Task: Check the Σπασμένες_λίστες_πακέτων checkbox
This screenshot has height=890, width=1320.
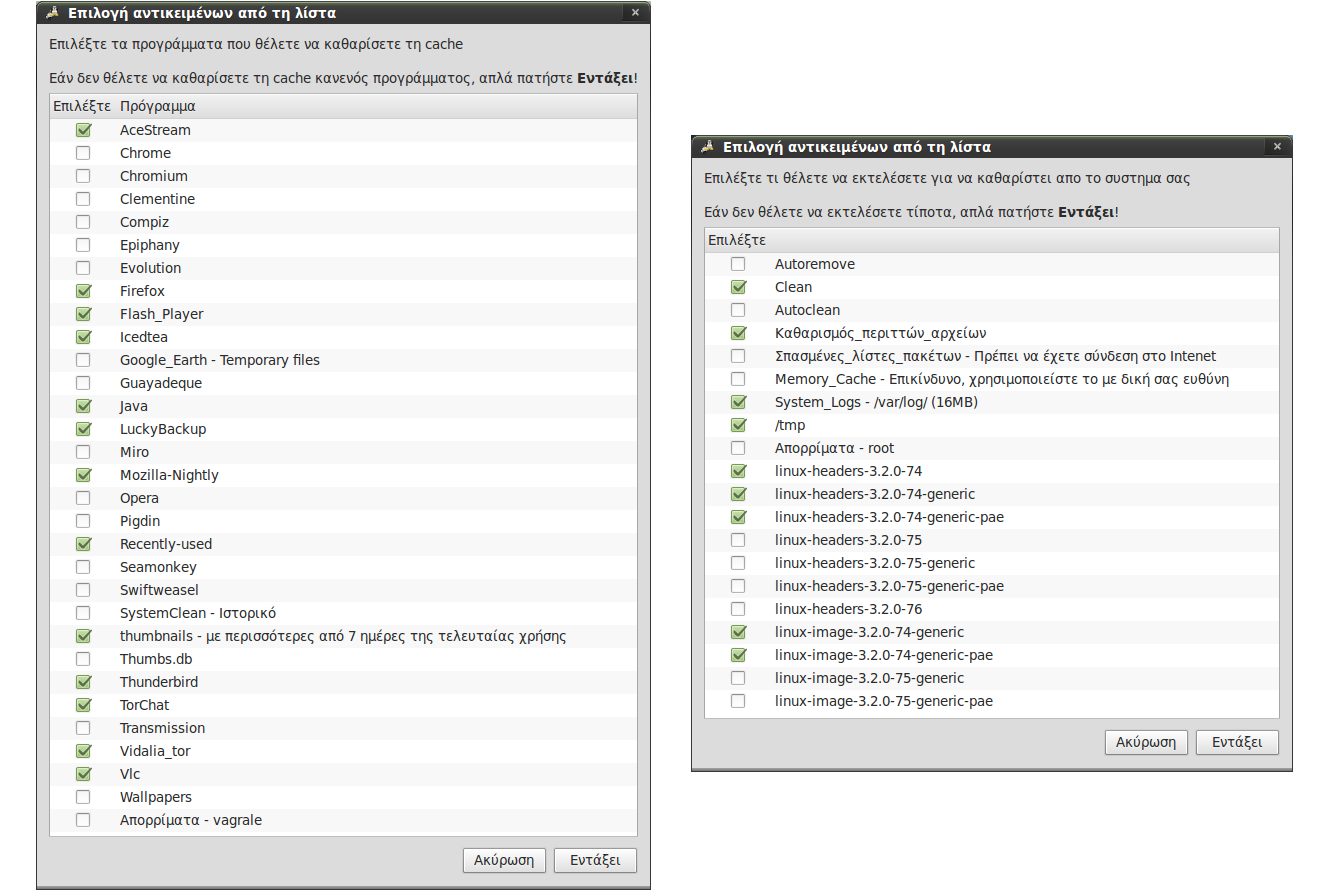Action: coord(738,356)
